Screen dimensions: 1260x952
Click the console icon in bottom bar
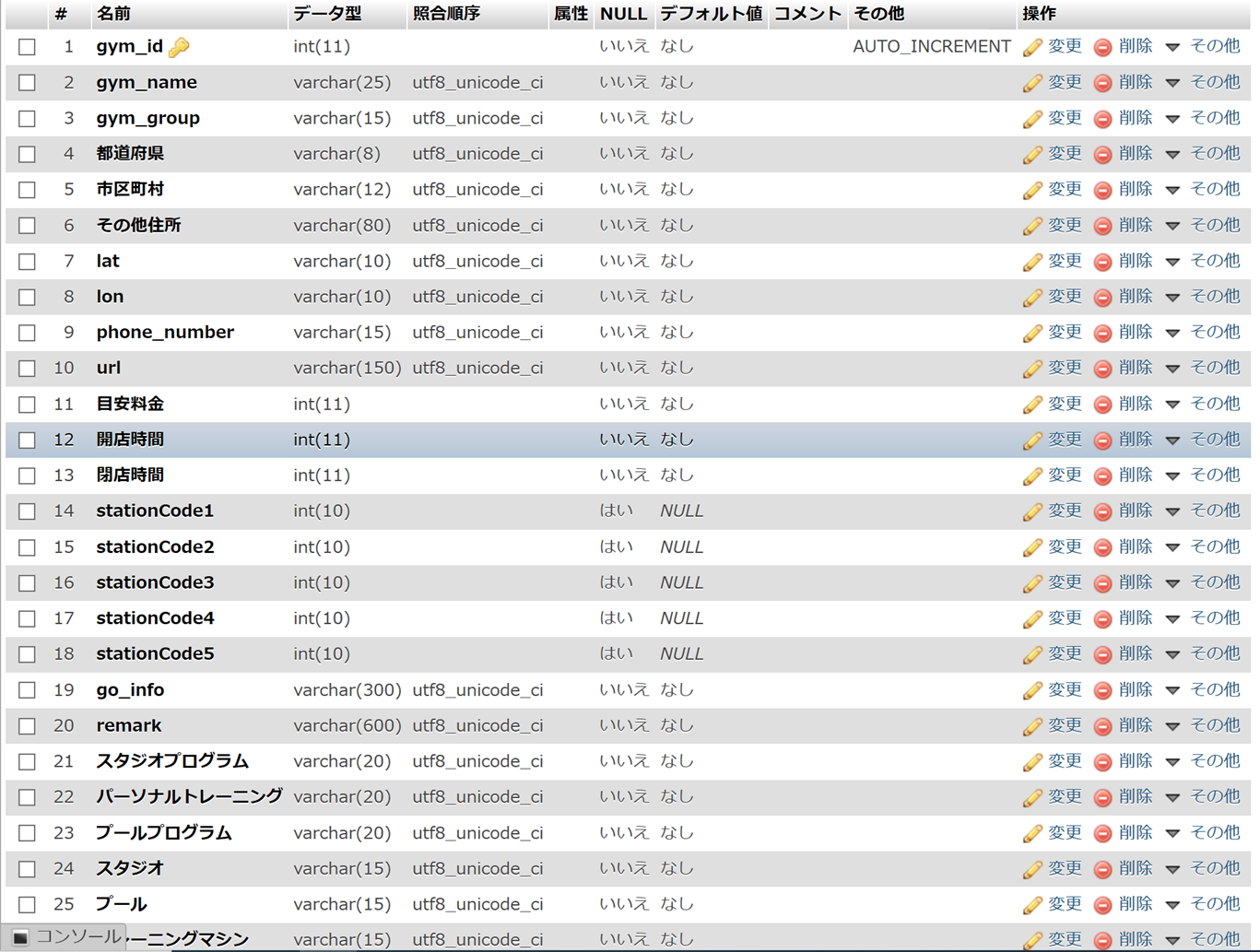click(19, 937)
